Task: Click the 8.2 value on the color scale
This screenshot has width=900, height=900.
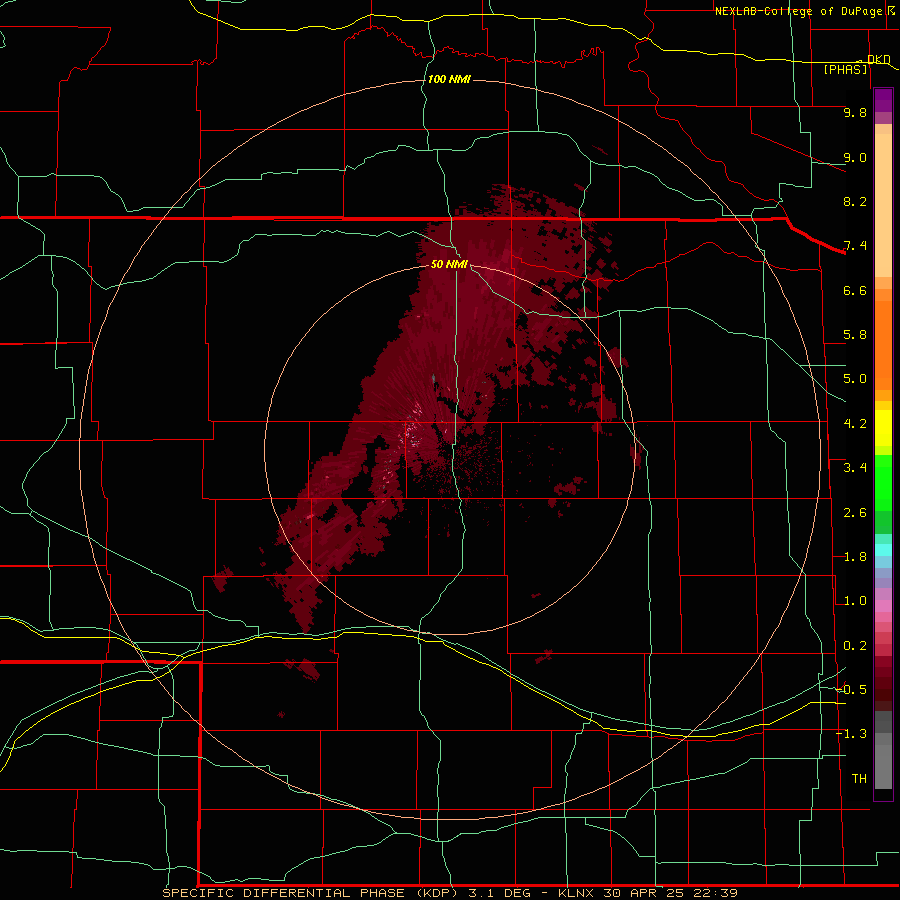Action: click(855, 201)
